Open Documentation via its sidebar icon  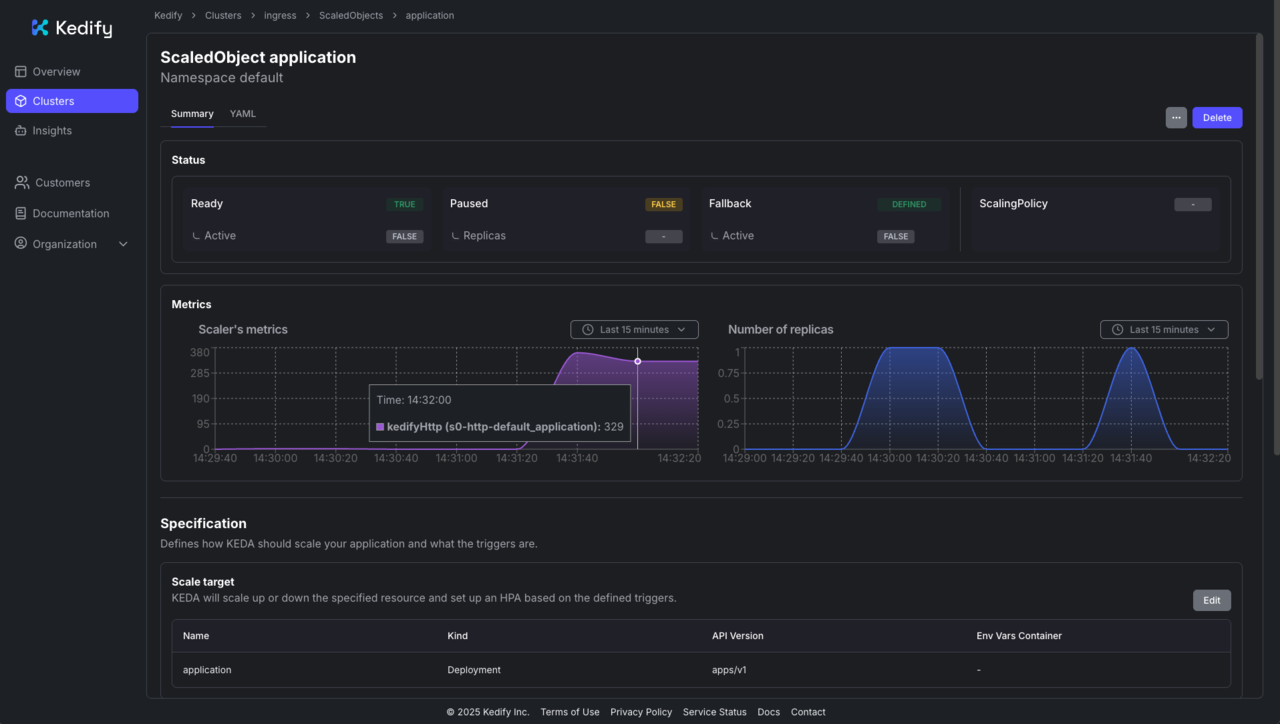(20, 213)
